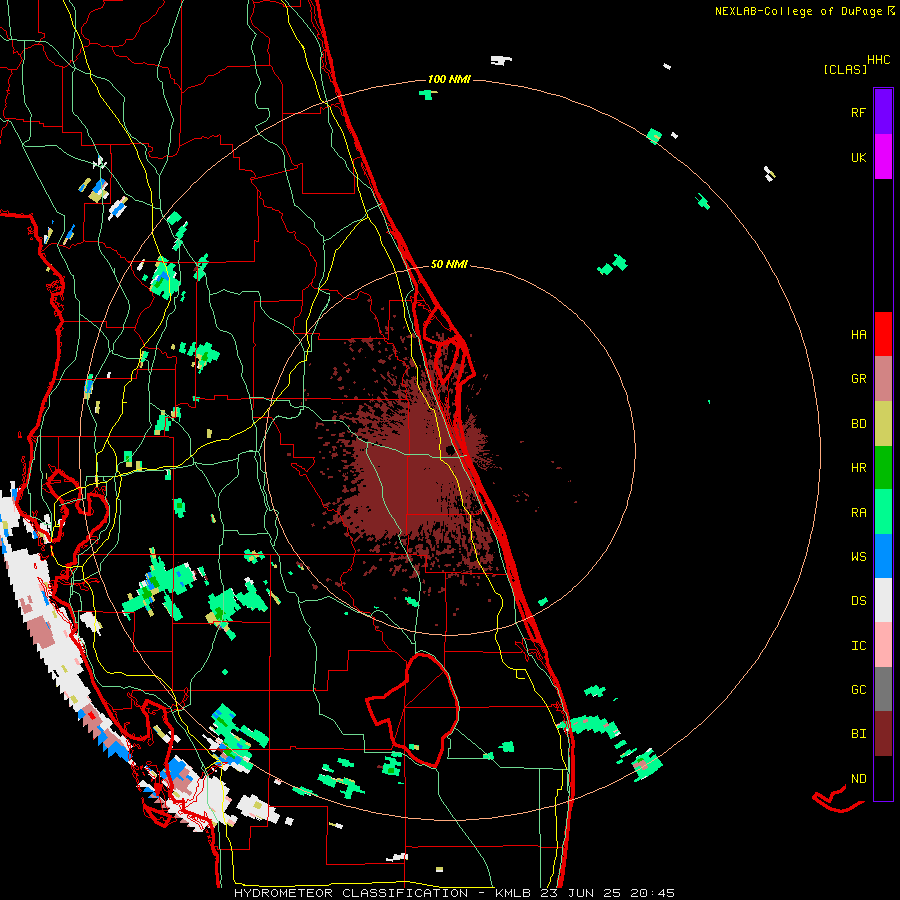Click the IC light pink legend swatch
Viewport: 900px width, 900px height.
pyautogui.click(x=883, y=645)
